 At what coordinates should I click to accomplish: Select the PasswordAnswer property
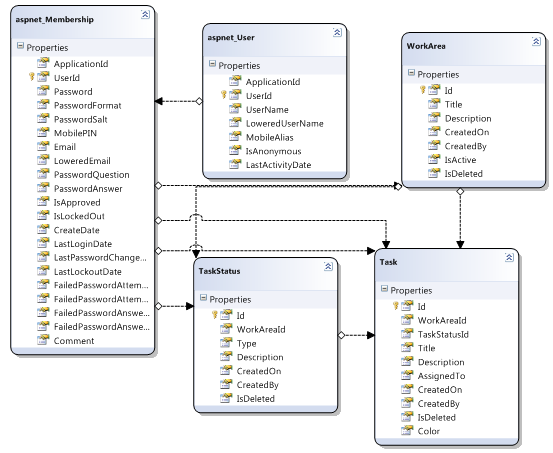click(x=88, y=189)
